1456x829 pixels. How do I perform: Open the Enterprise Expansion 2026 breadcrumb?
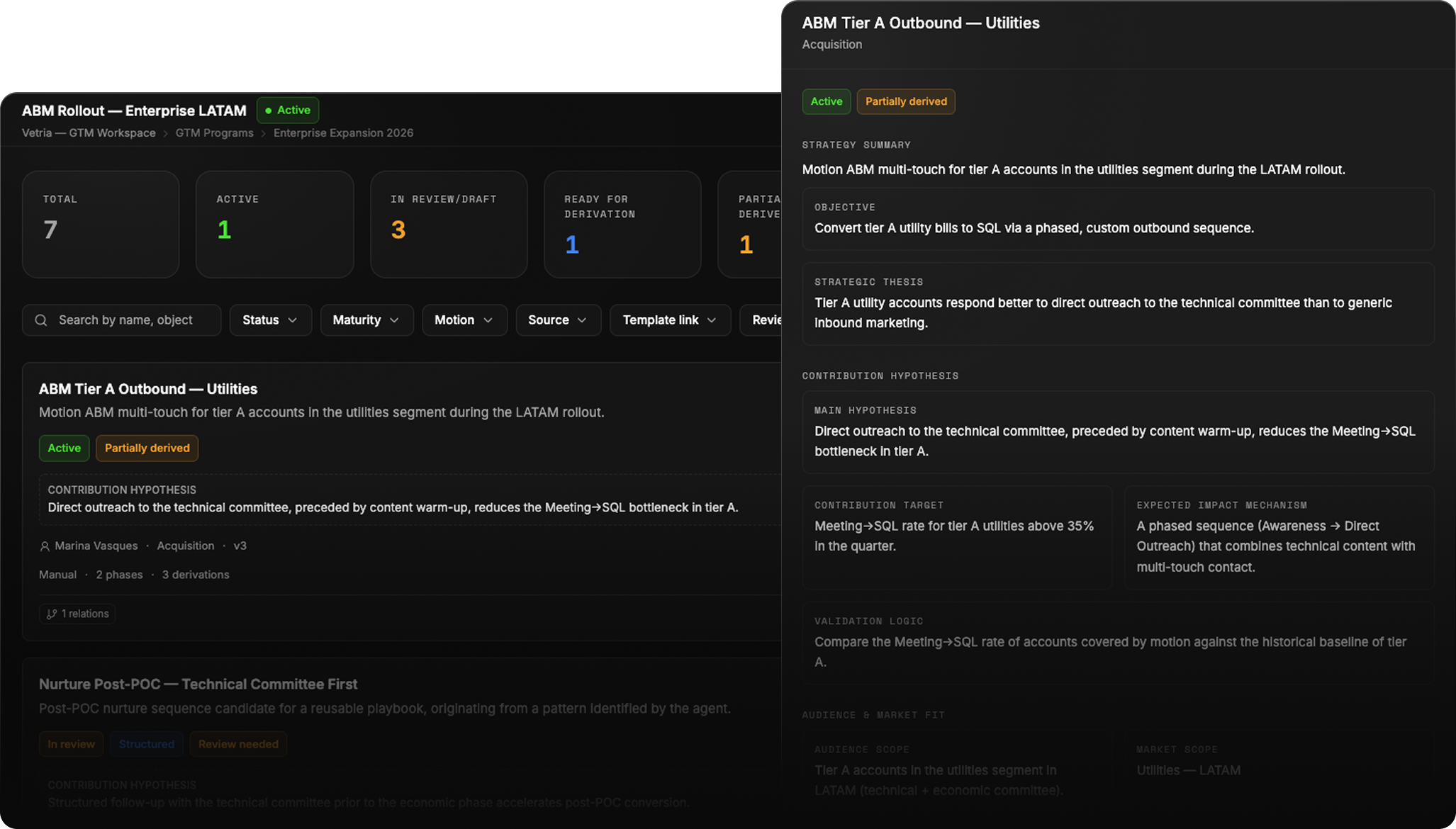[x=343, y=133]
